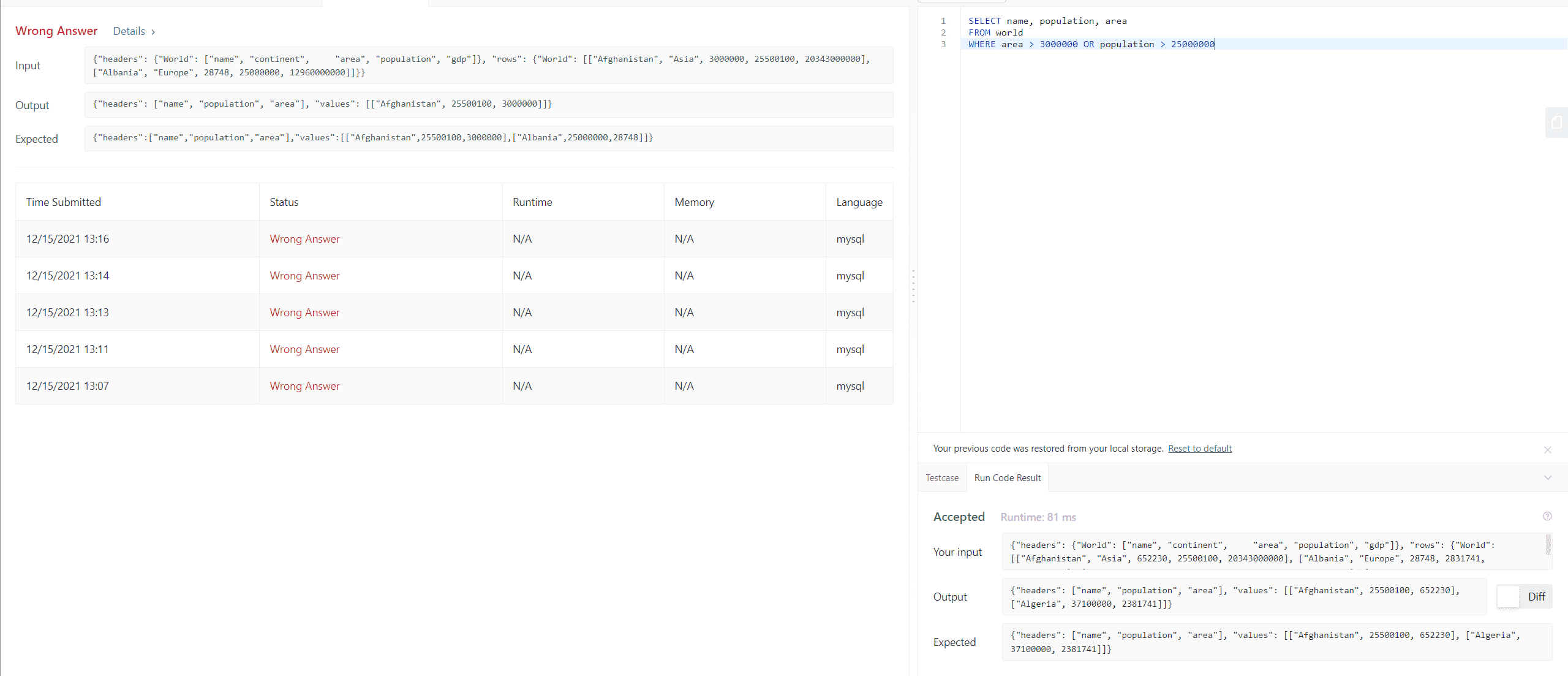Click the submission Input text box
This screenshot has width=1568, height=676.
489,66
